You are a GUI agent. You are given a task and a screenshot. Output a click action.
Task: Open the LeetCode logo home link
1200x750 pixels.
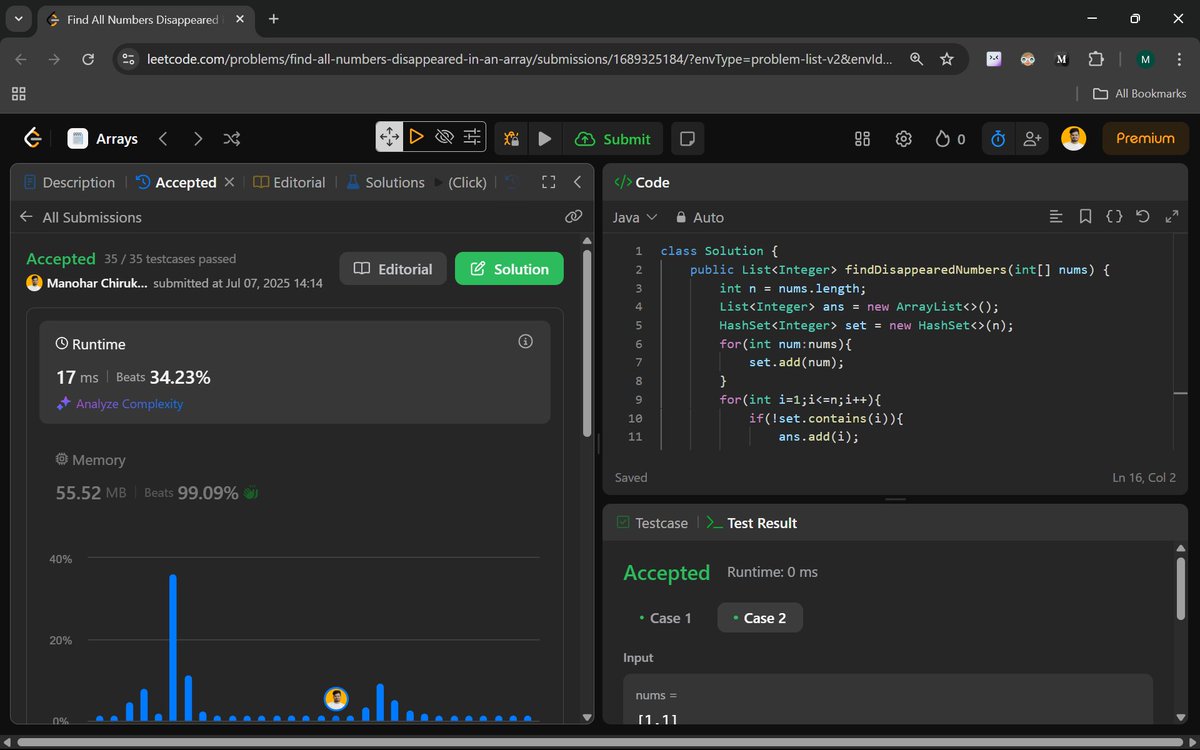32,138
